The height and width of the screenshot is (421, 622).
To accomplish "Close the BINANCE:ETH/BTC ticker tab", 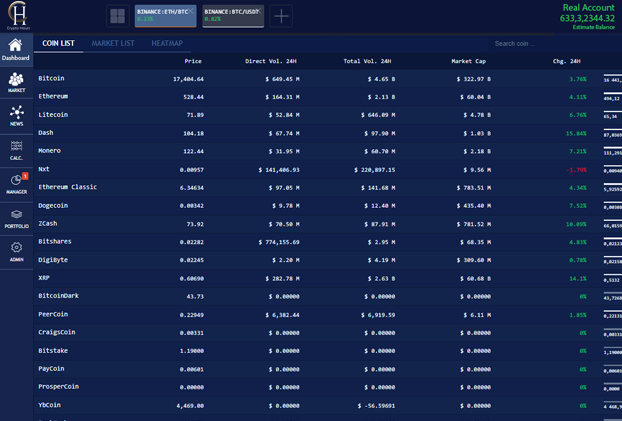I will [x=192, y=10].
